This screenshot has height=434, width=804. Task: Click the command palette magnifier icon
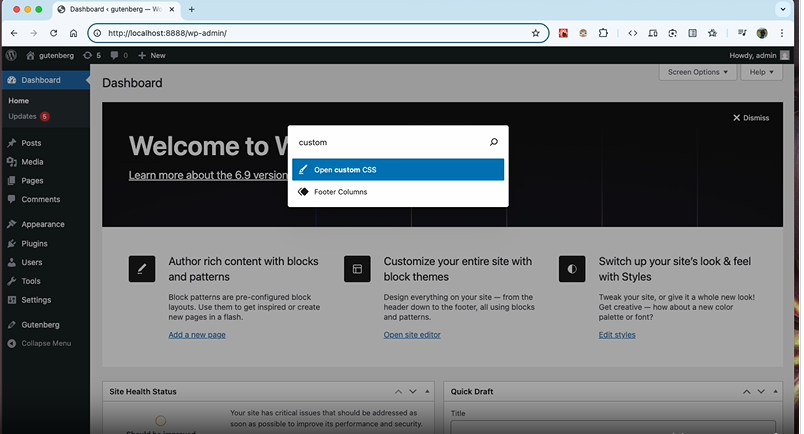pyautogui.click(x=493, y=142)
